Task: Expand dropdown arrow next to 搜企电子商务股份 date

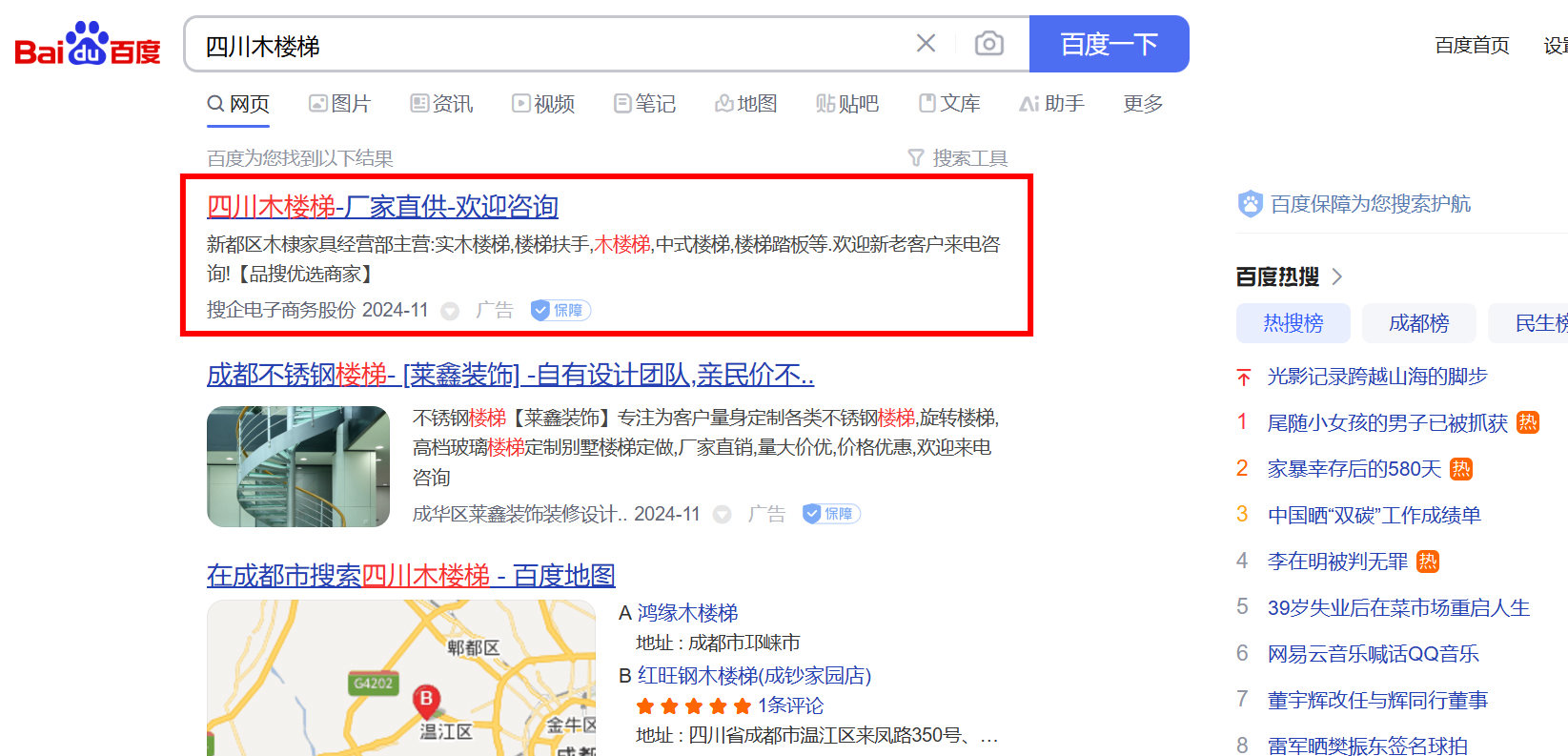Action: coord(450,311)
